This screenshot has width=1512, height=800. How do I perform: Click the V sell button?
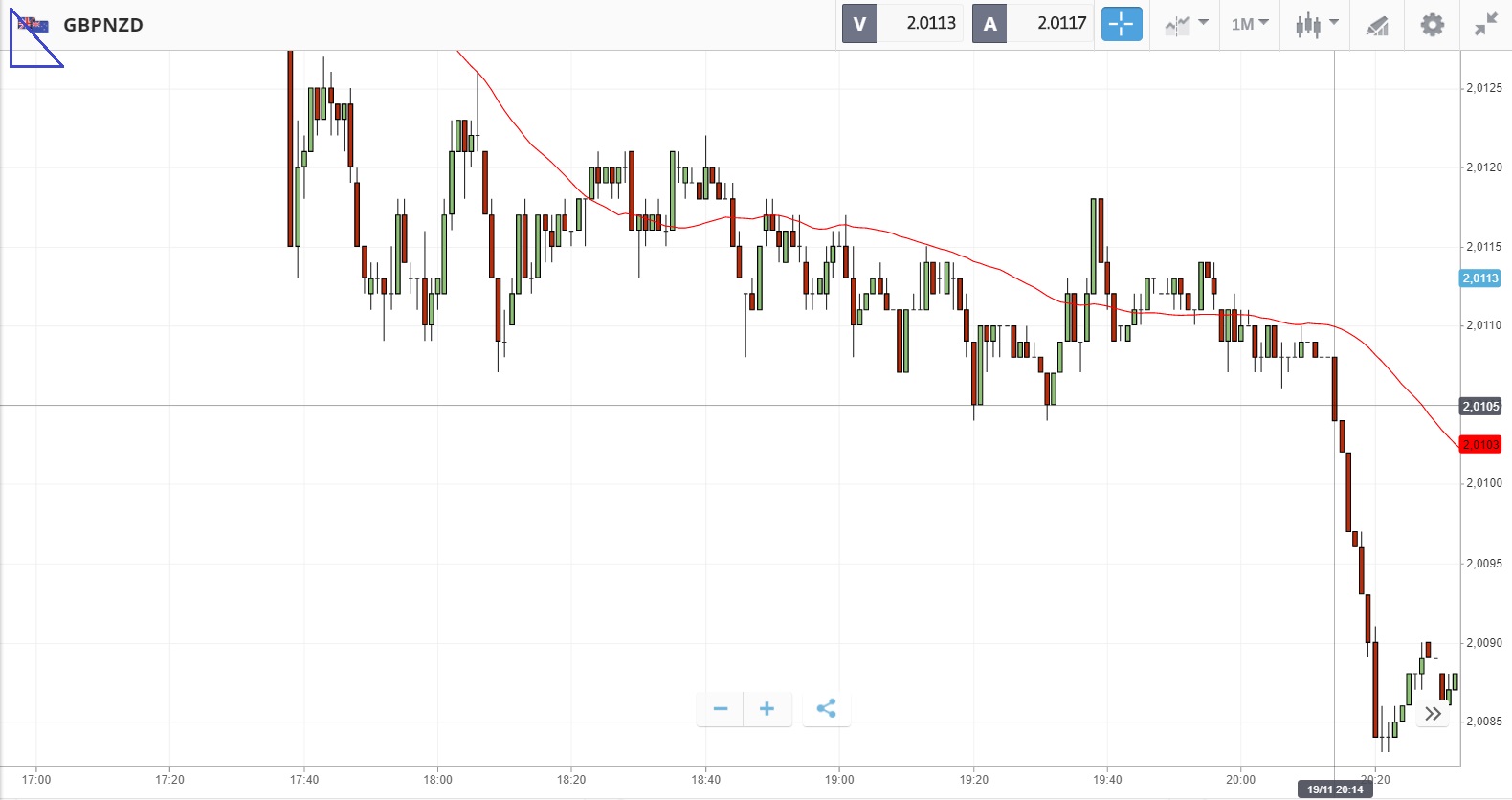click(x=859, y=24)
